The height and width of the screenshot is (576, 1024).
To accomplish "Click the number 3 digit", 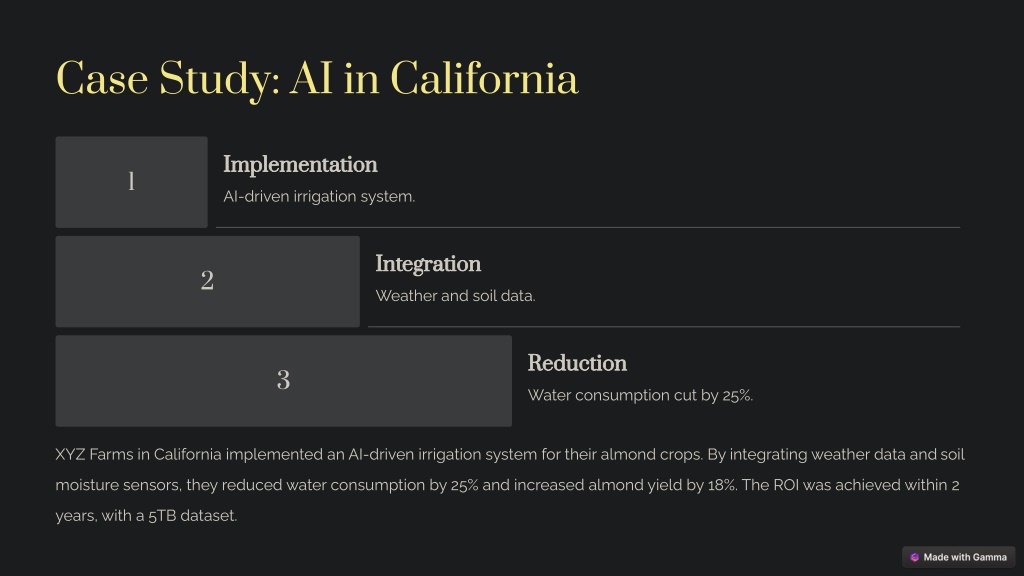I will click(283, 380).
